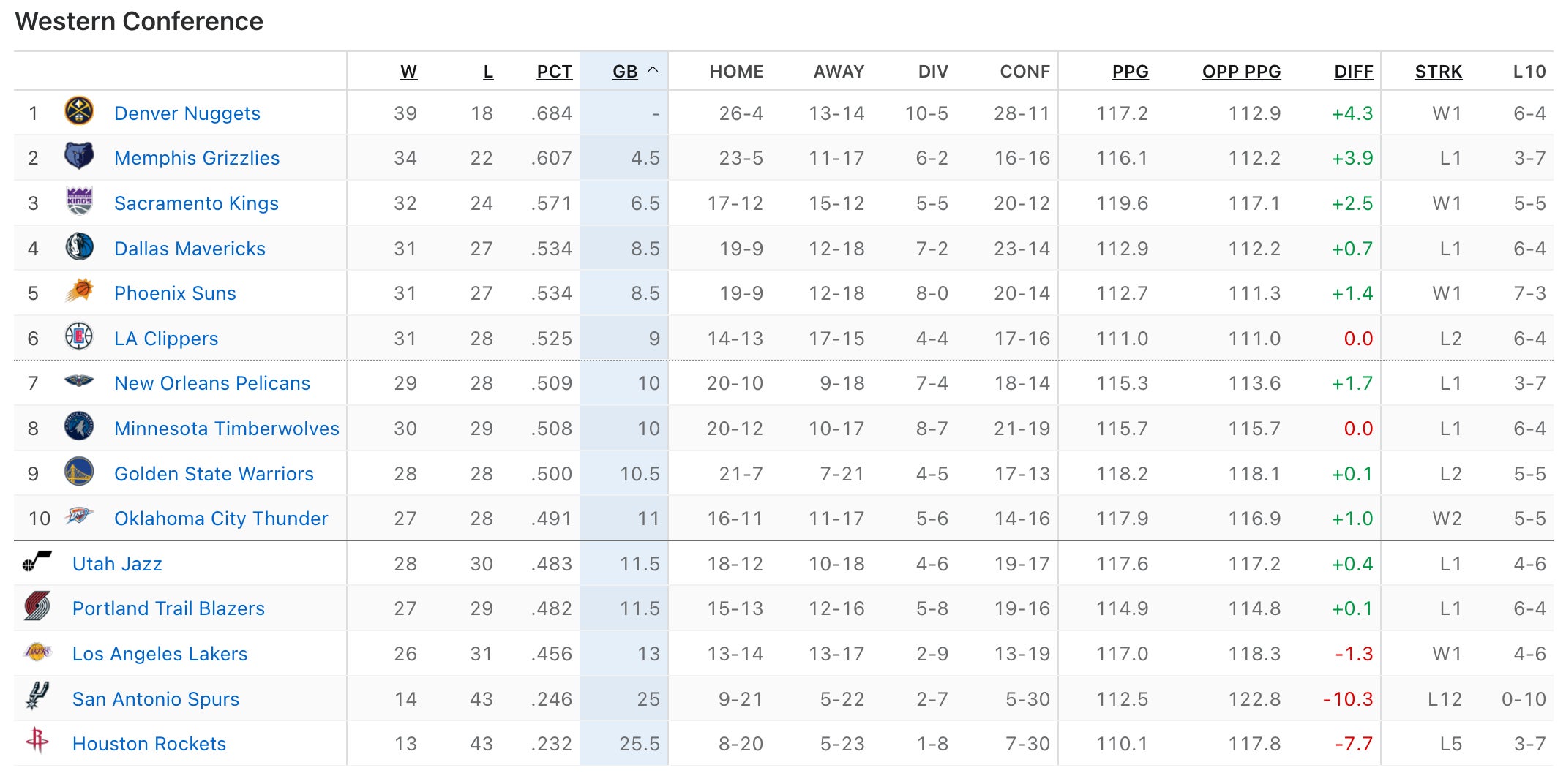Sort standings by W column

point(408,72)
